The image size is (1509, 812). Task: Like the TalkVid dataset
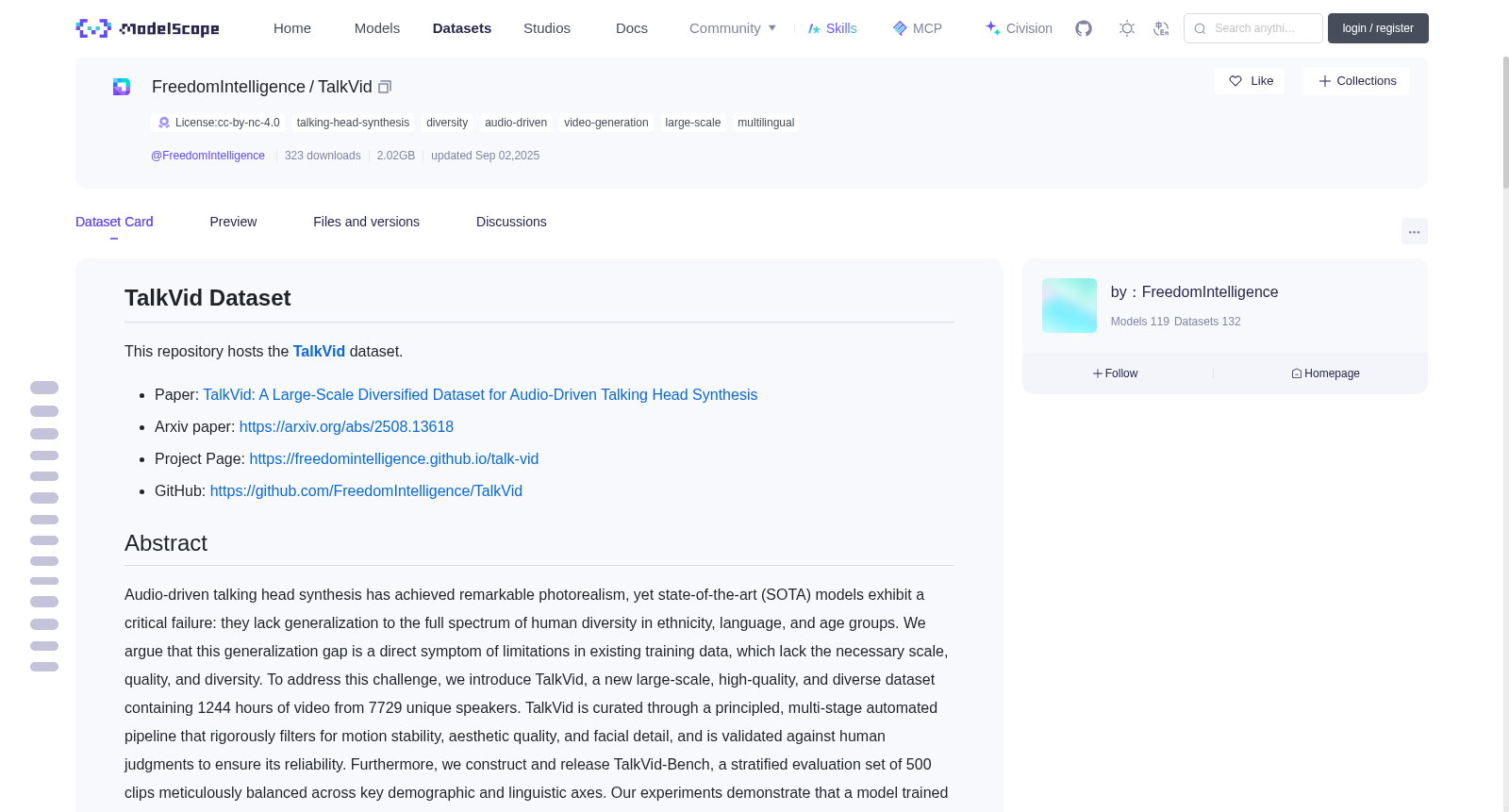click(x=1250, y=81)
